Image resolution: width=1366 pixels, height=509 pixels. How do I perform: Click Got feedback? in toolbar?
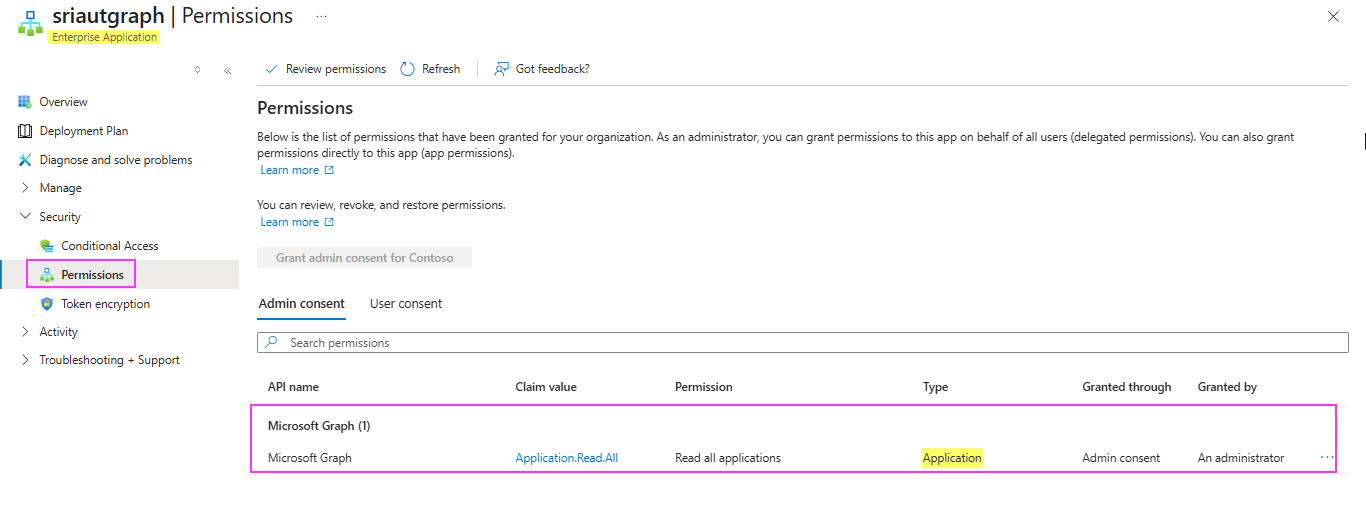click(542, 69)
